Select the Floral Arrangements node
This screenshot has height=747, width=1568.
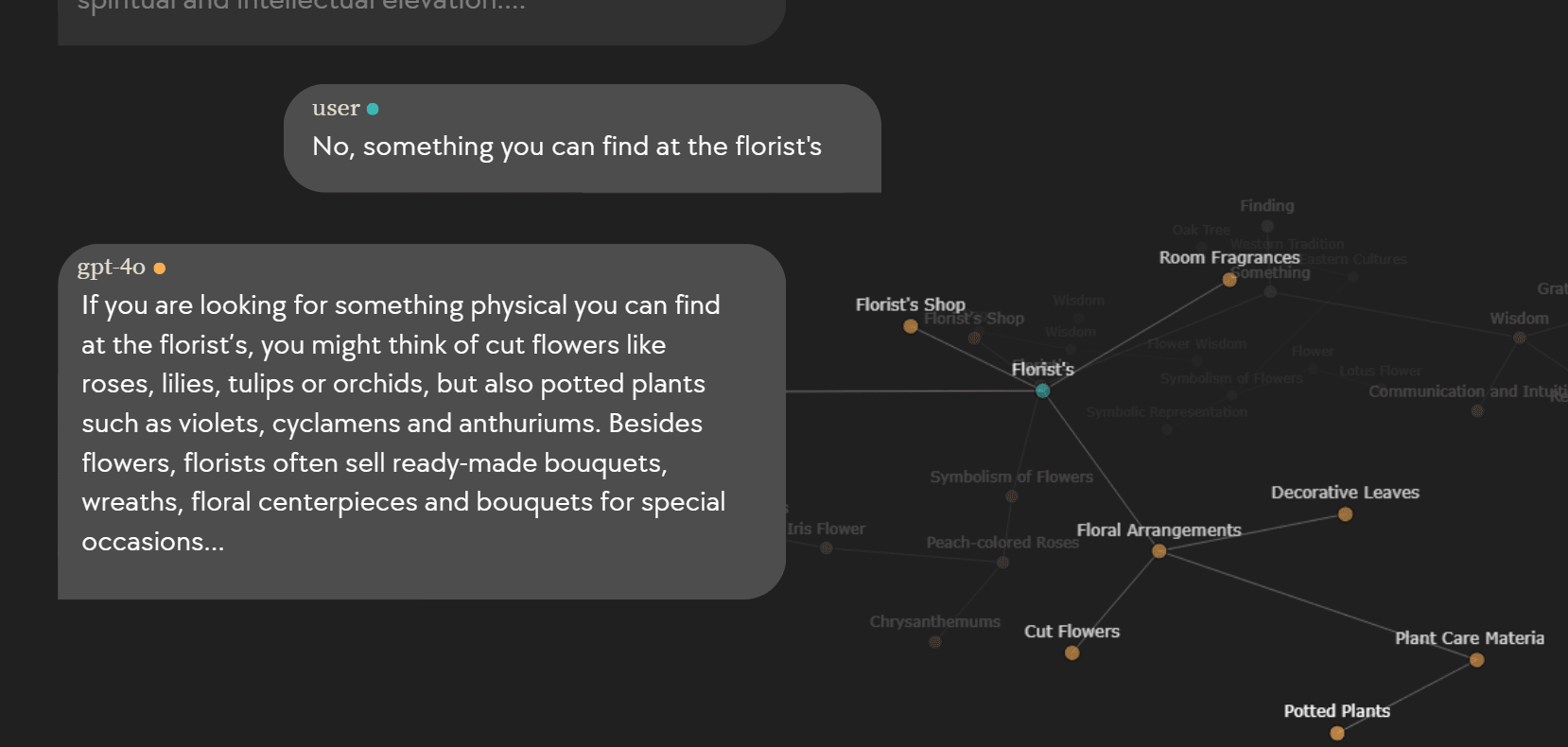pyautogui.click(x=1159, y=551)
